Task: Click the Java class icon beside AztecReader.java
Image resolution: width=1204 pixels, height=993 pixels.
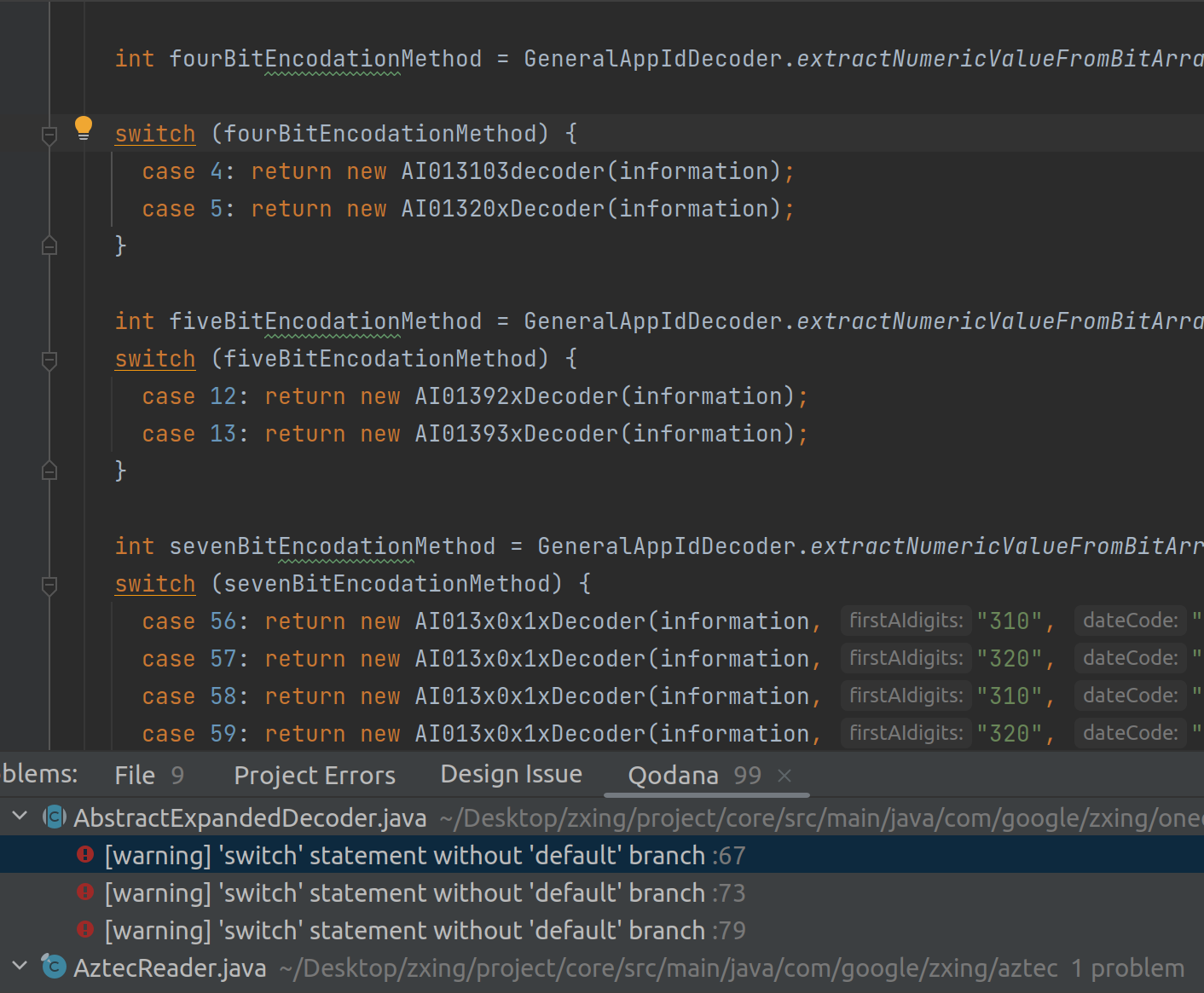Action: coord(53,967)
